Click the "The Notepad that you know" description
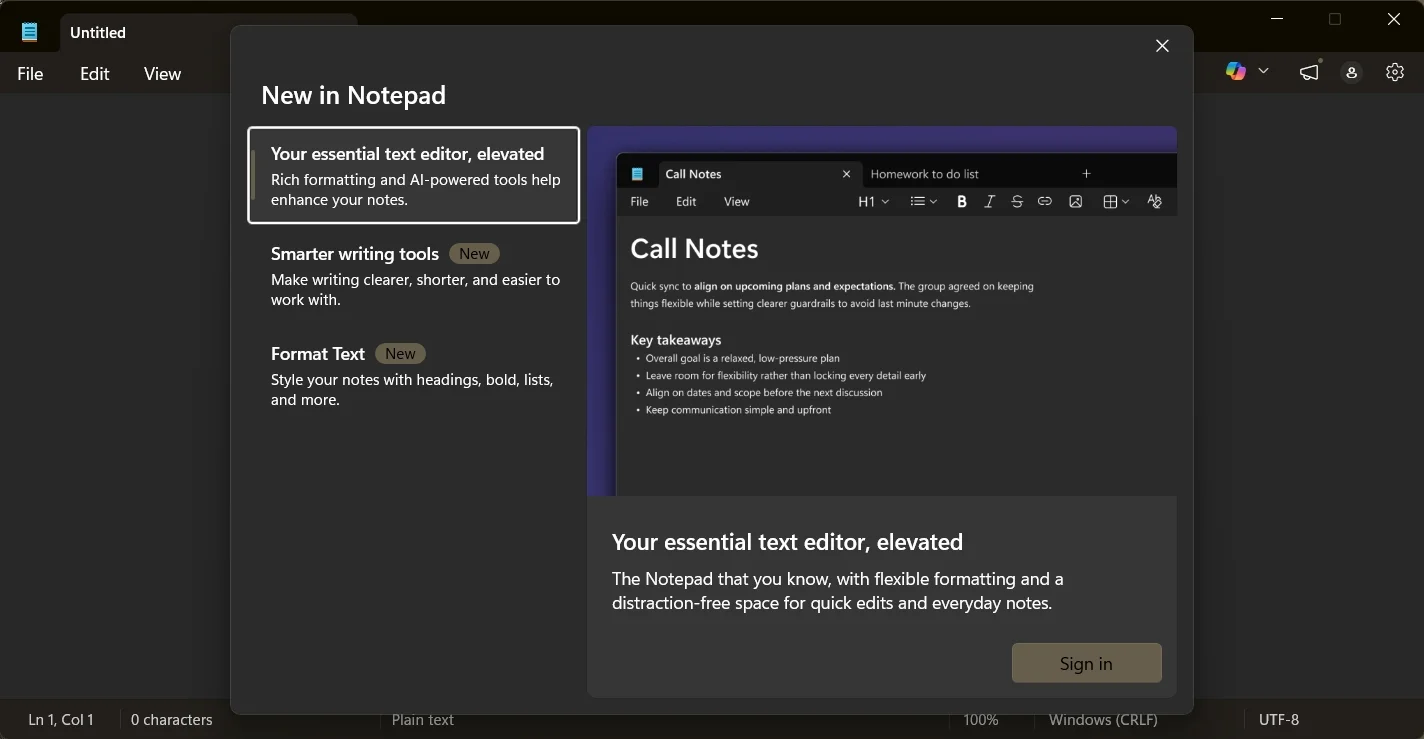This screenshot has height=739, width=1424. (838, 591)
